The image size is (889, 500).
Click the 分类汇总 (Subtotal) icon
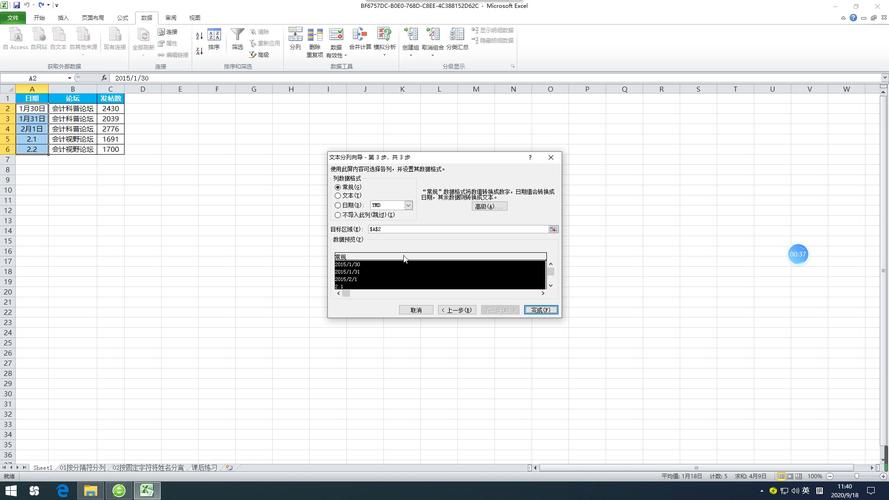coord(457,39)
